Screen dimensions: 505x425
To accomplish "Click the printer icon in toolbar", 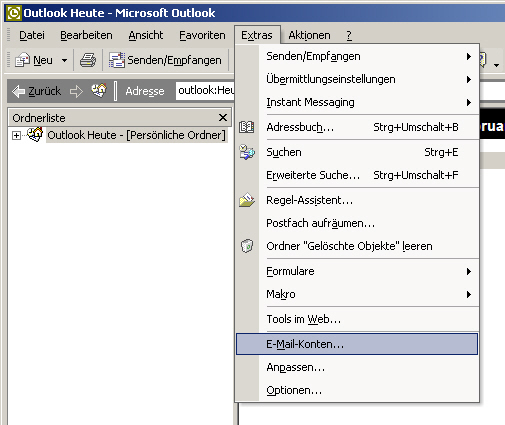I will (88, 60).
